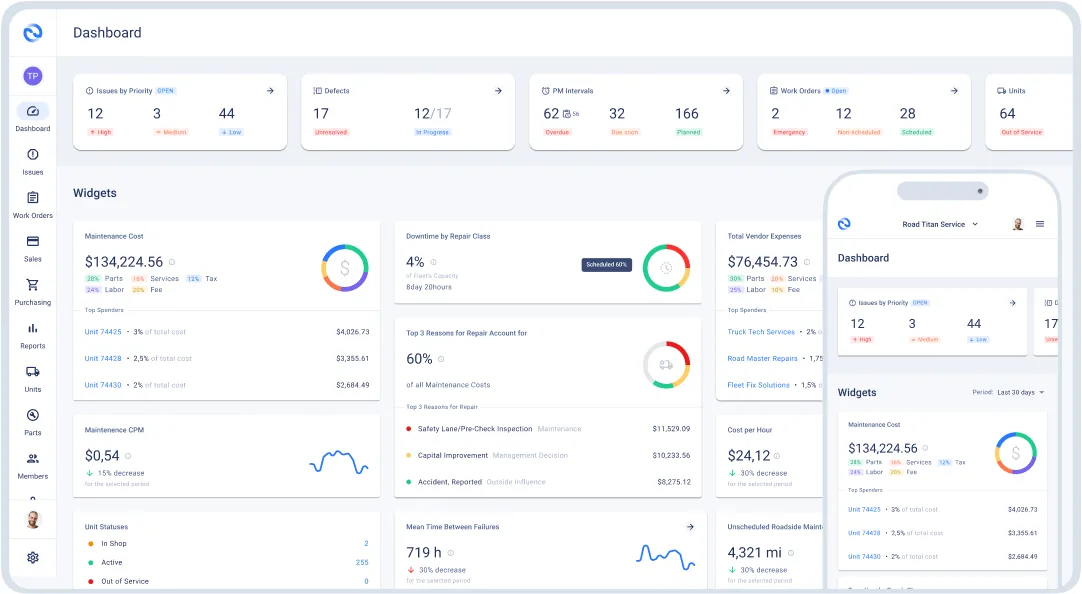
Task: Click the app logo in the sidebar
Action: (32, 32)
